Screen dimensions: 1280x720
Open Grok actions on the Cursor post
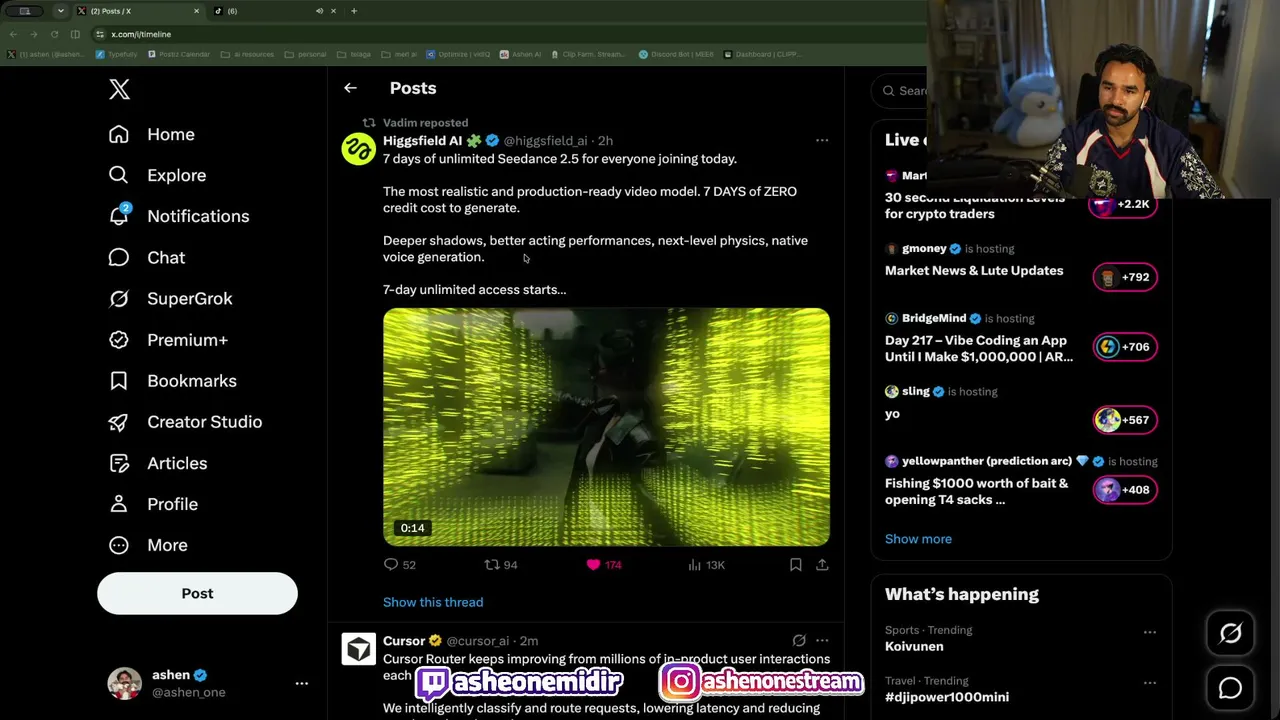pos(799,640)
